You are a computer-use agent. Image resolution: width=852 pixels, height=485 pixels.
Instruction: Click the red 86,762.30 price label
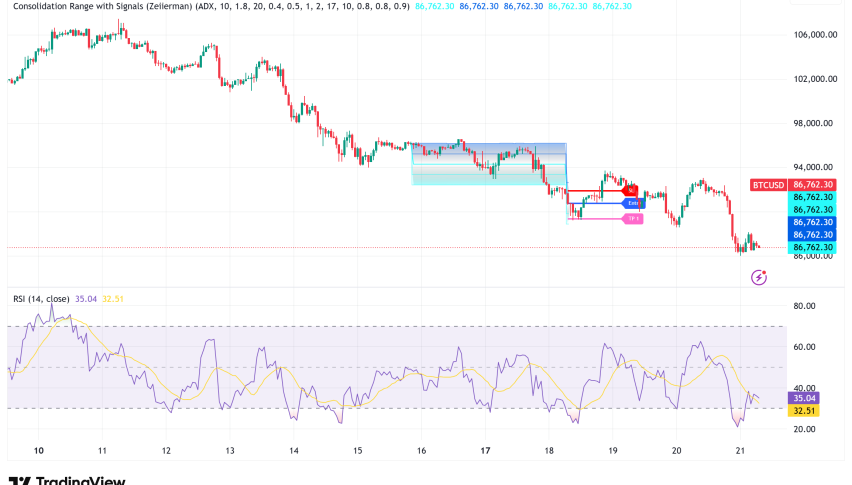point(812,185)
